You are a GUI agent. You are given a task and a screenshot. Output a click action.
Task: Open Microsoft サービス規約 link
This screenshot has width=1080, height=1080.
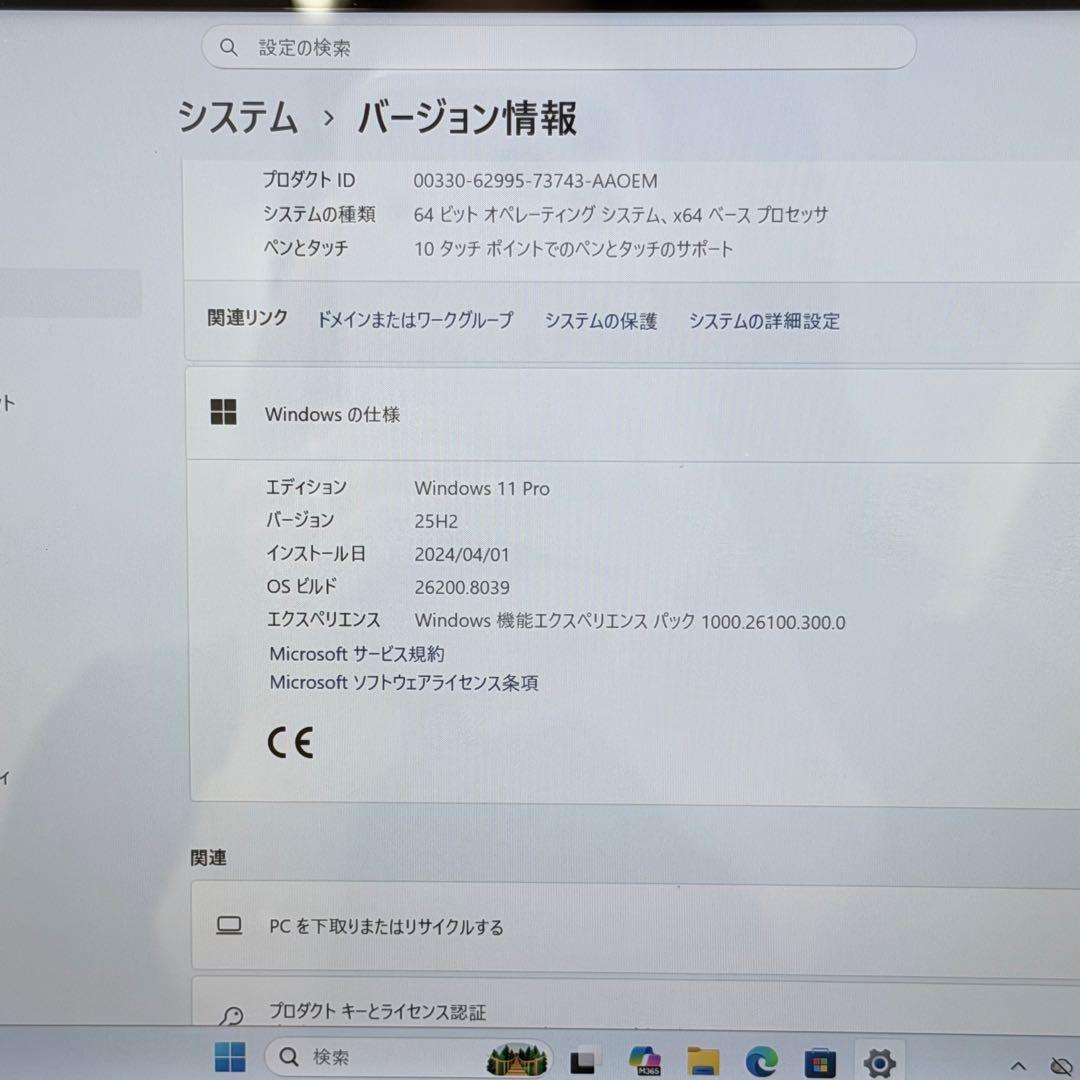tap(357, 654)
